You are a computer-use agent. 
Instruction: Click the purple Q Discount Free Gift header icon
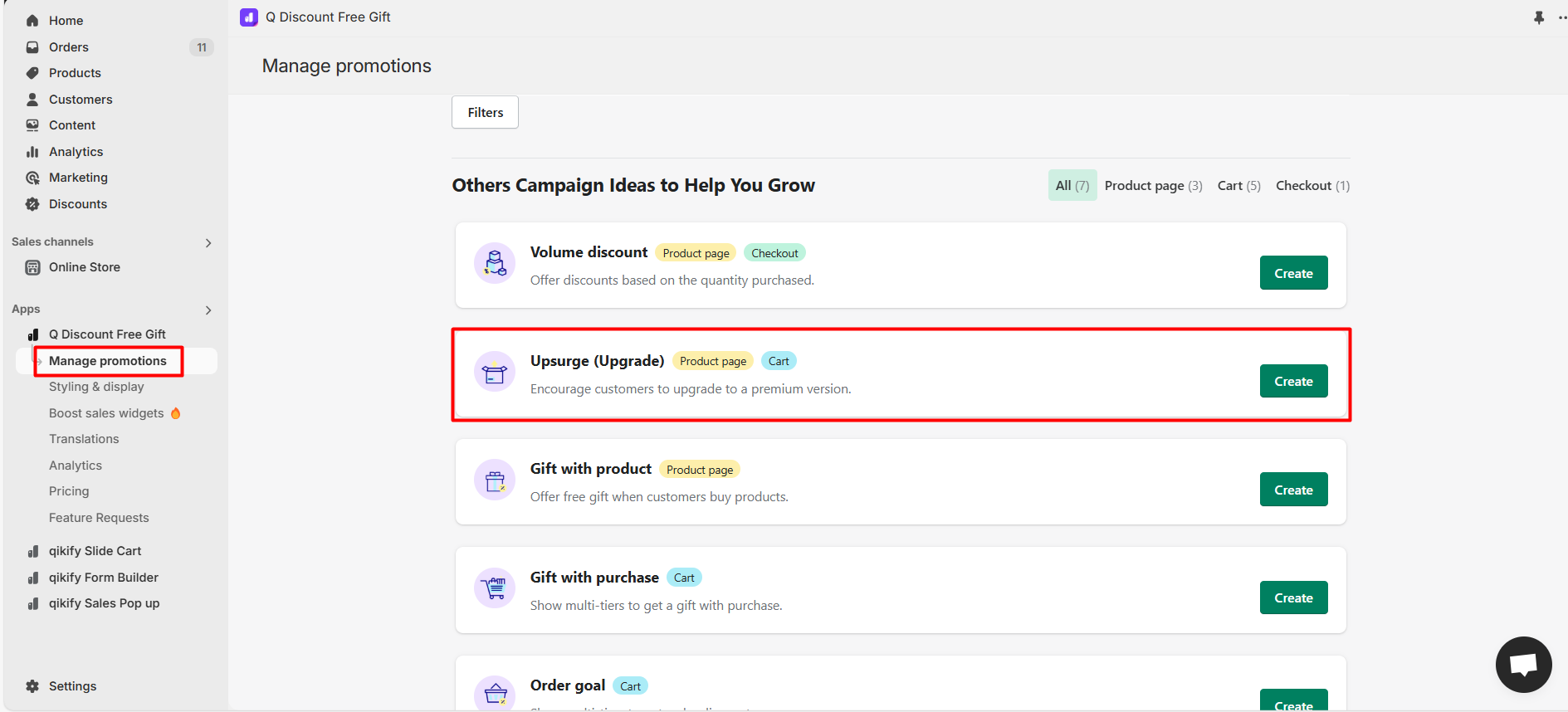(x=249, y=17)
